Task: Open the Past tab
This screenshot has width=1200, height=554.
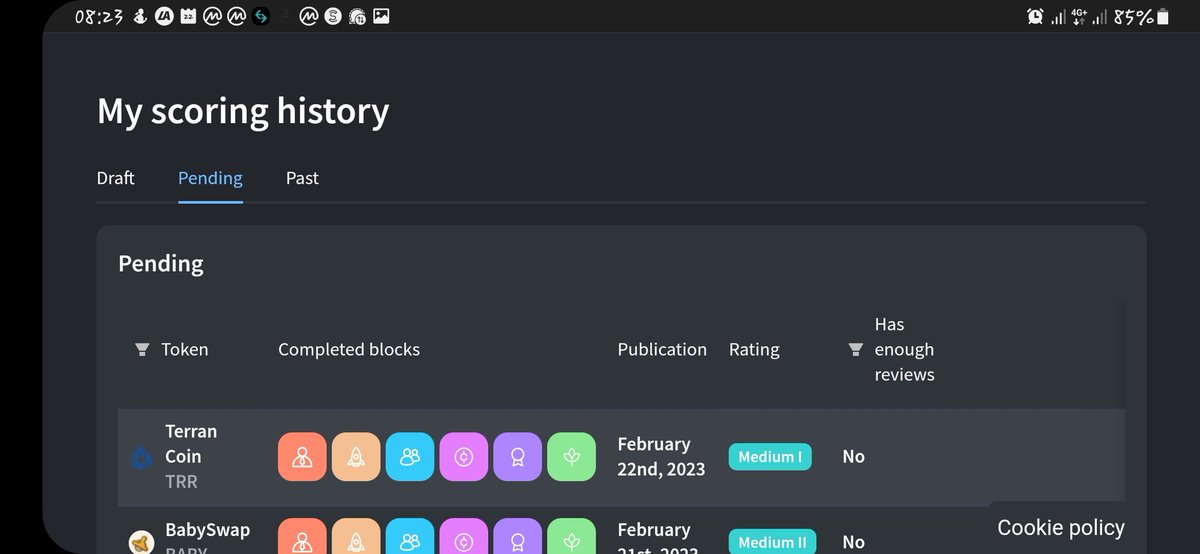Action: click(302, 178)
